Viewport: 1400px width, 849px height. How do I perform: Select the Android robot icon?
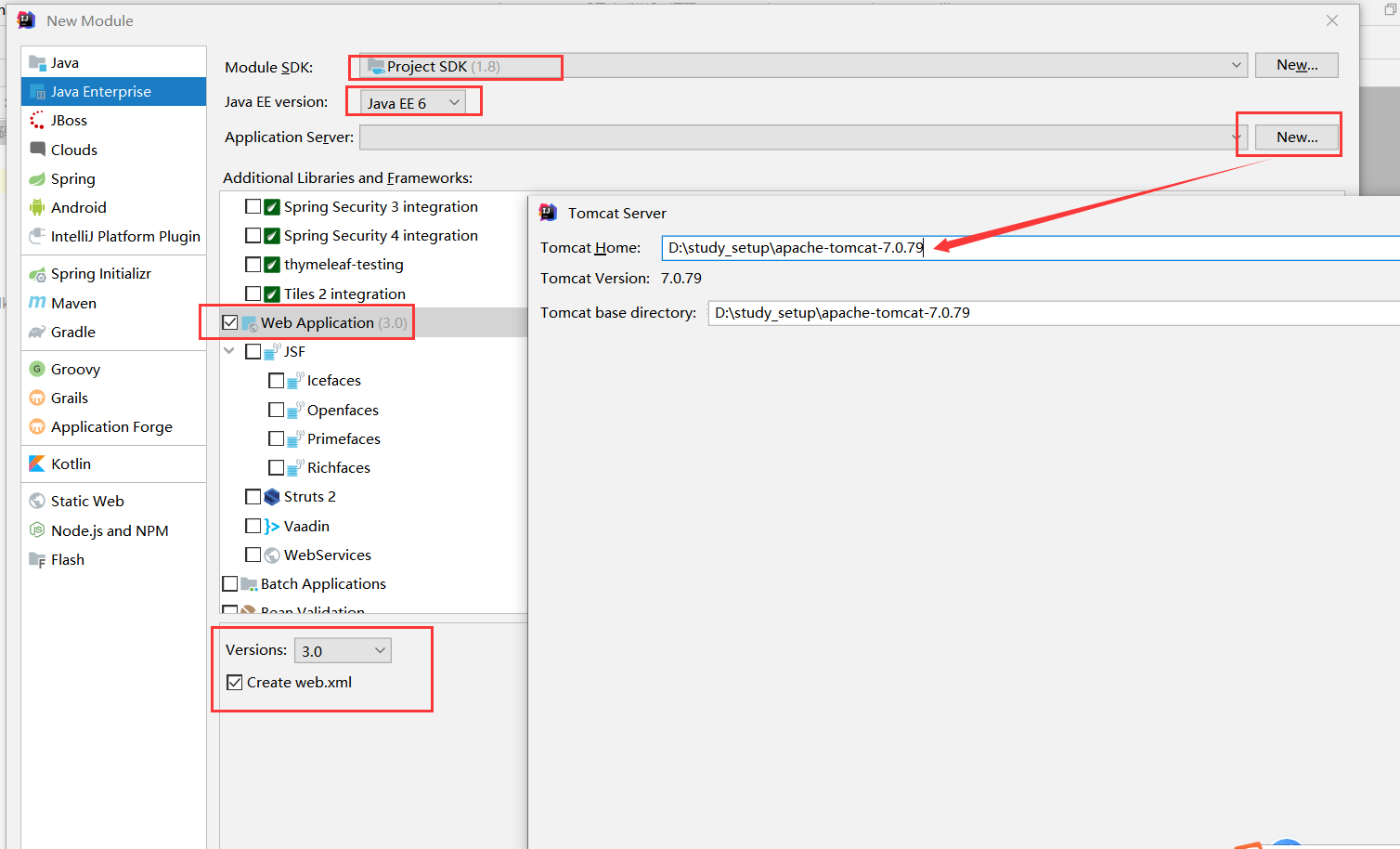37,207
